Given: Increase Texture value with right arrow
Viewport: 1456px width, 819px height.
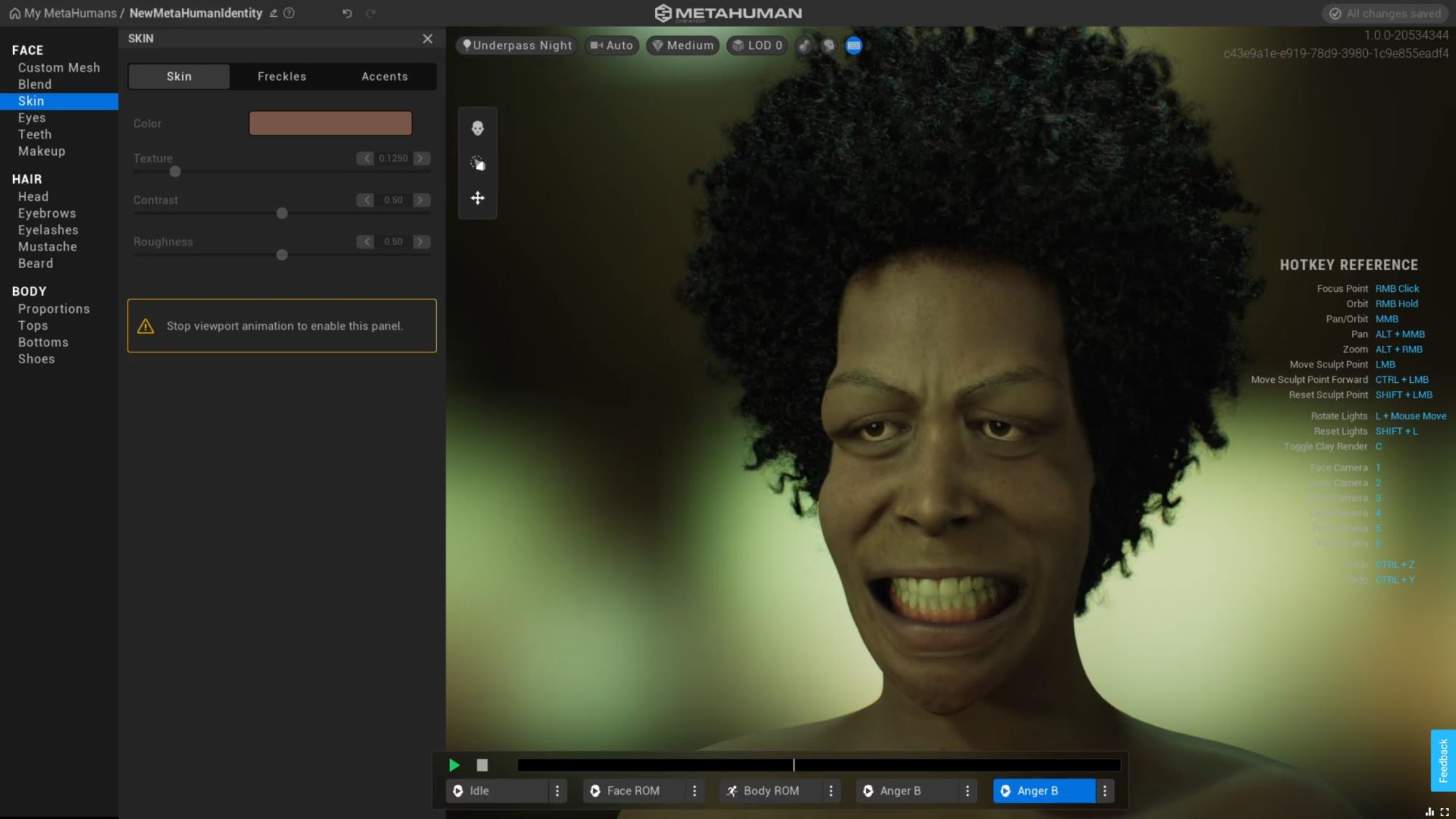Looking at the screenshot, I should [x=422, y=158].
